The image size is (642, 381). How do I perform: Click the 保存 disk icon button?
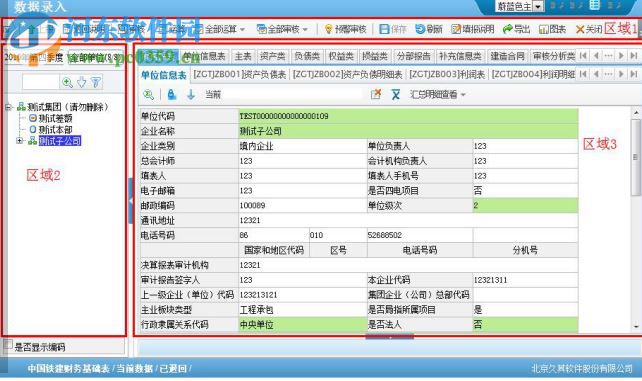click(x=393, y=29)
